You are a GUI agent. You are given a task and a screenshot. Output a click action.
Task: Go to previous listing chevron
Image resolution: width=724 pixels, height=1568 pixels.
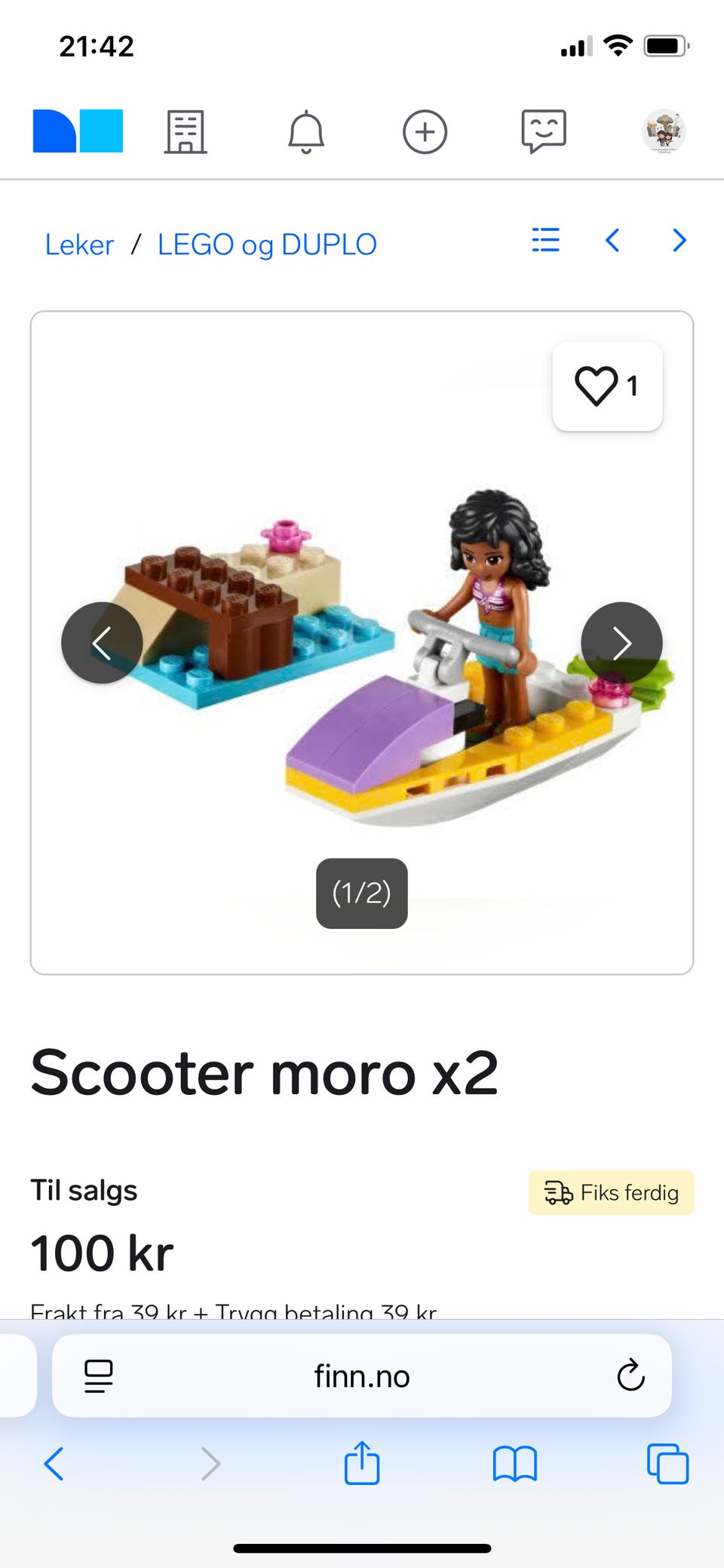(x=612, y=240)
